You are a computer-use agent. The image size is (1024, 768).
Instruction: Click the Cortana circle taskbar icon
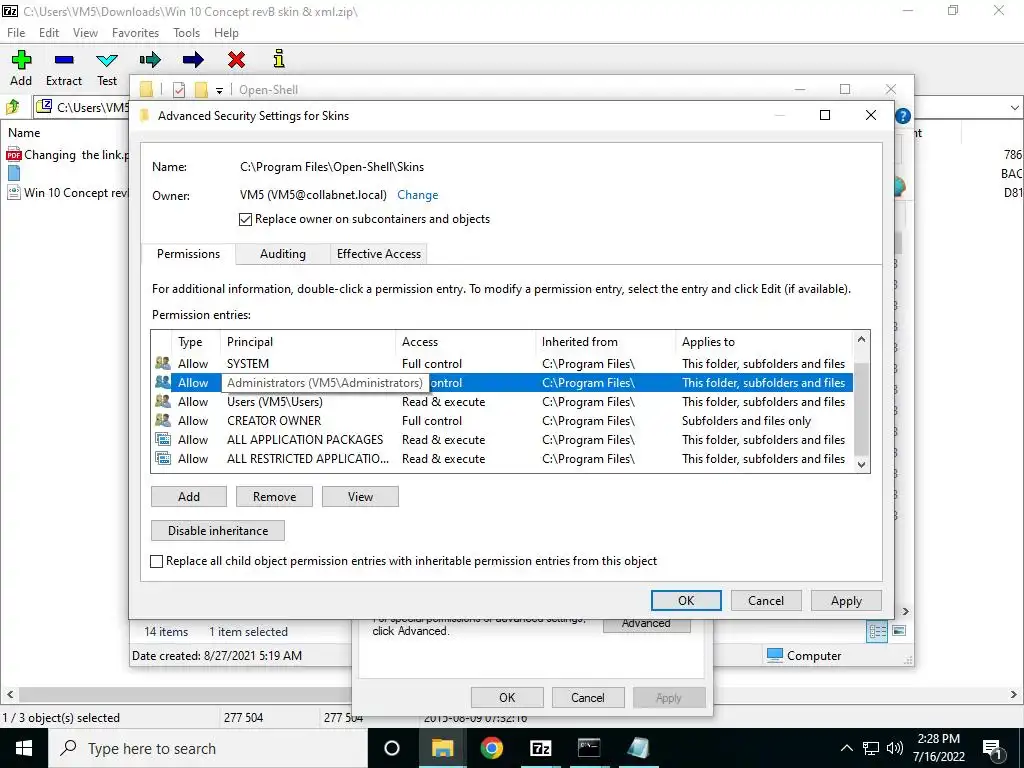click(x=392, y=748)
